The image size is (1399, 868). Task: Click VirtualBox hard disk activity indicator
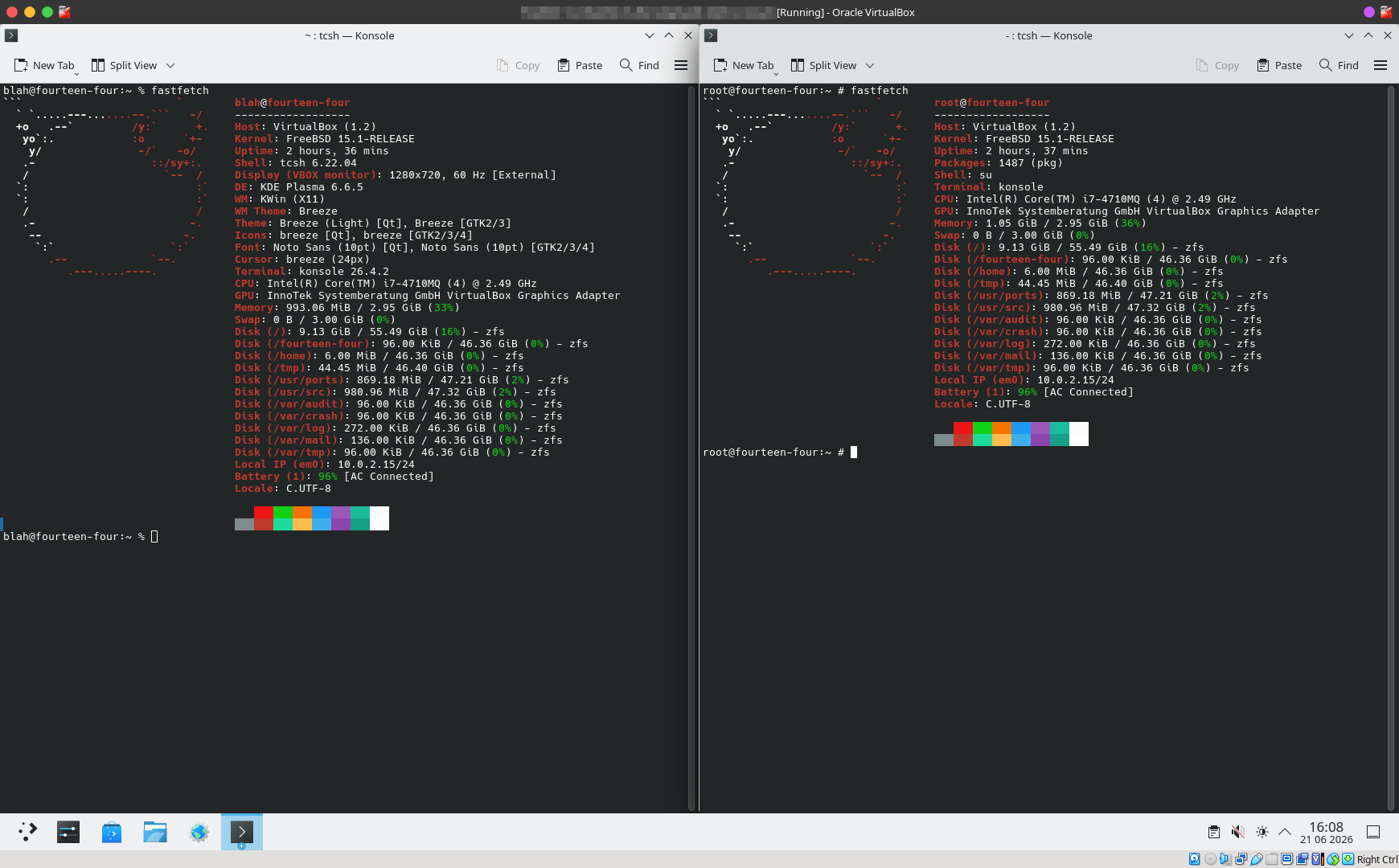(1195, 859)
